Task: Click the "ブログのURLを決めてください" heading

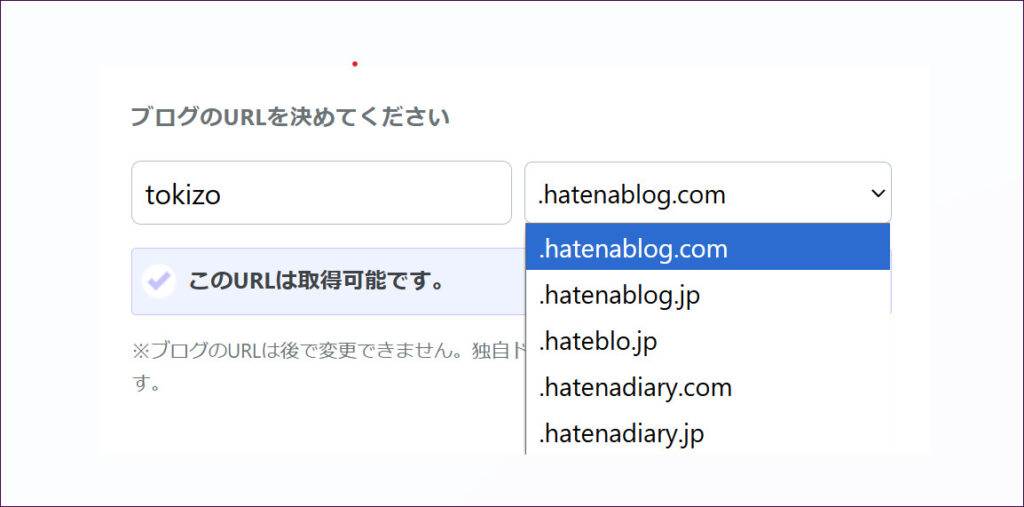Action: (x=290, y=117)
